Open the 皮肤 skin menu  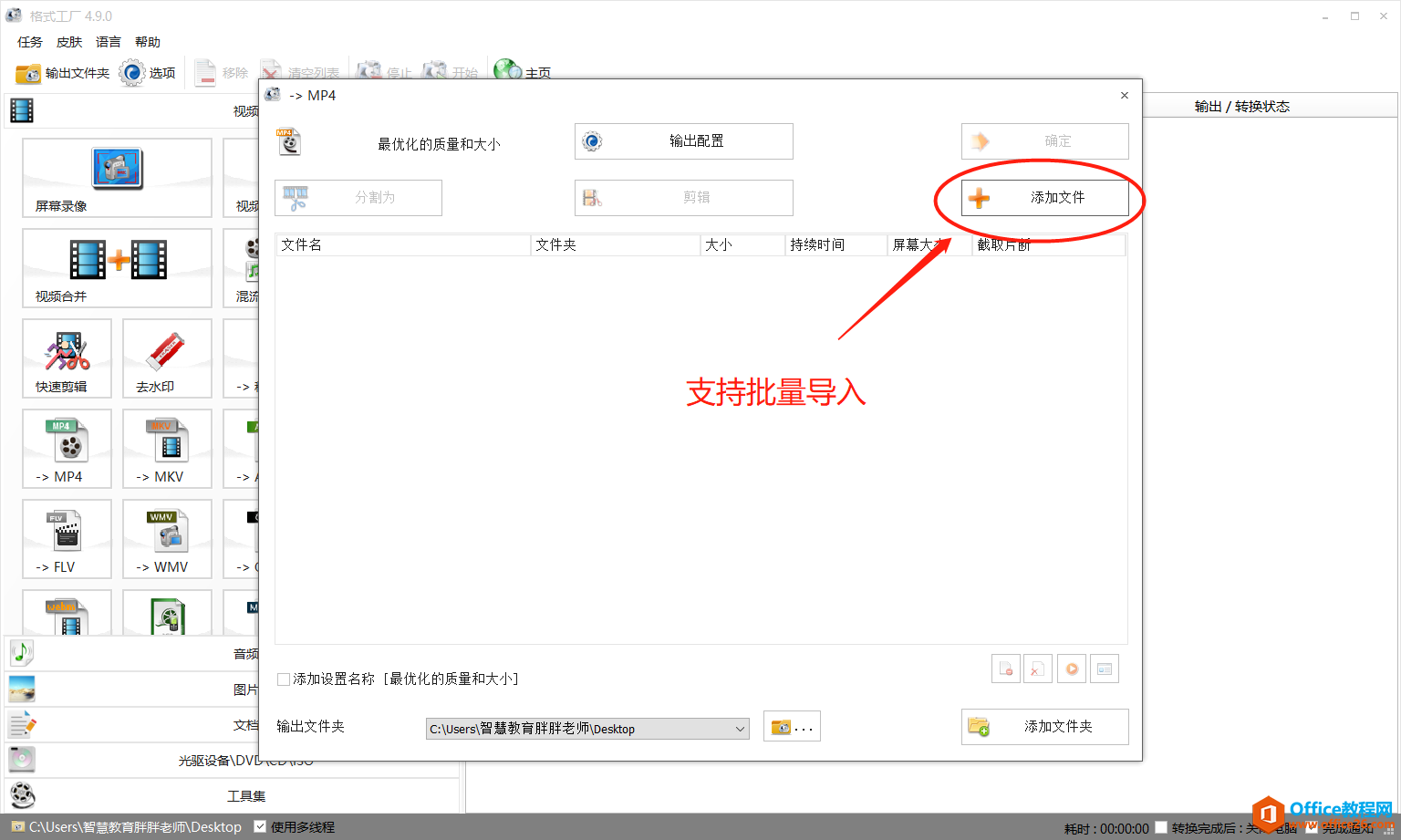click(x=69, y=42)
